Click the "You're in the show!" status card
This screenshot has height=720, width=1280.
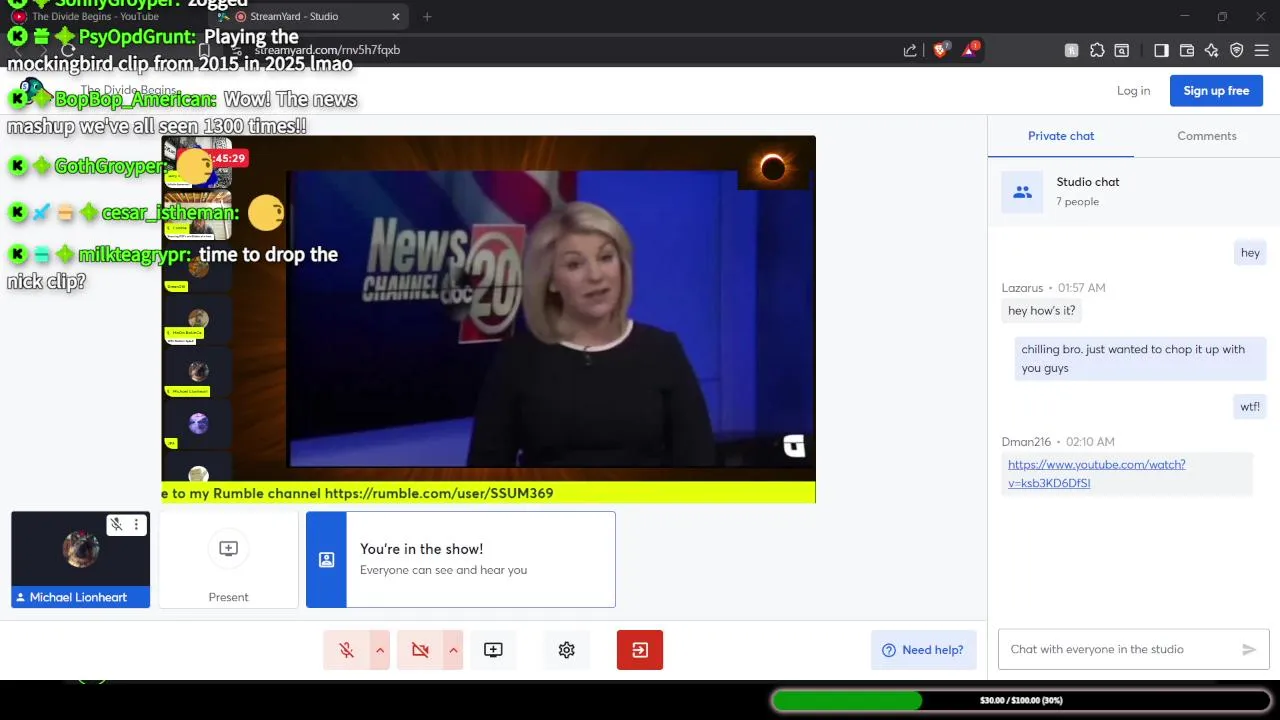(461, 560)
